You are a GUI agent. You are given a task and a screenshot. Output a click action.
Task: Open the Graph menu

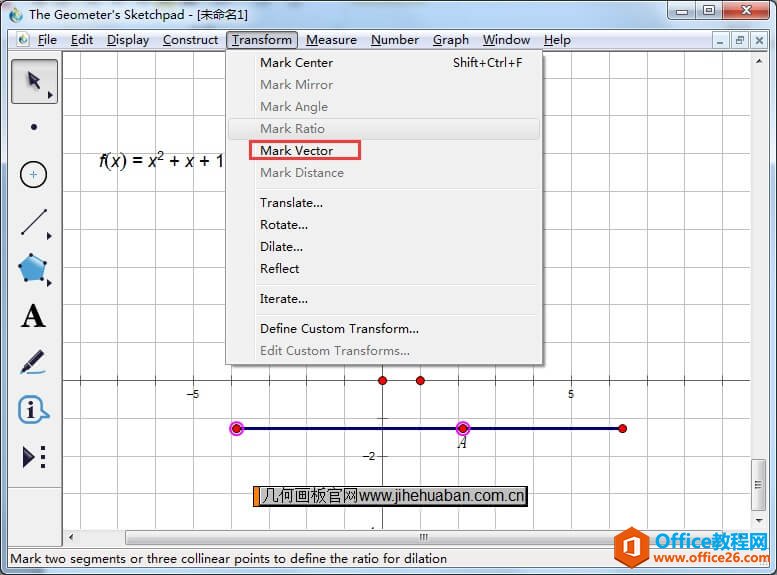pos(450,40)
